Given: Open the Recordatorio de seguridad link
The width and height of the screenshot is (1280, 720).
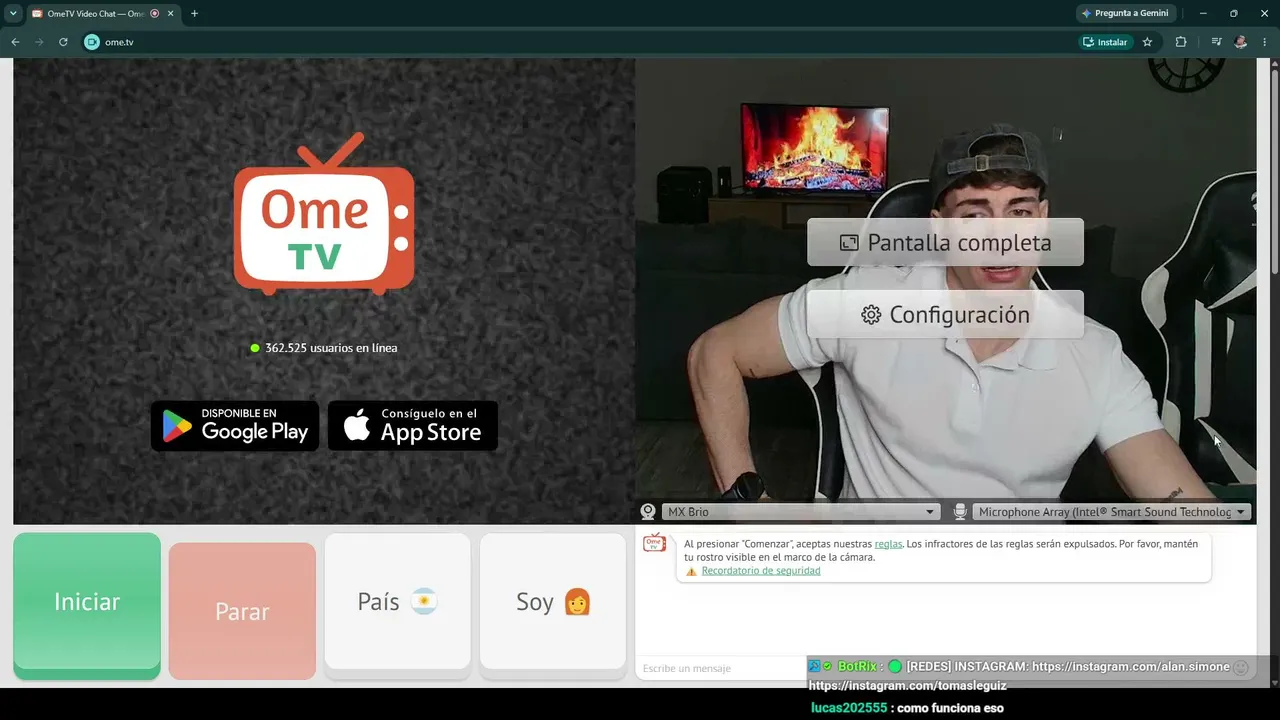Looking at the screenshot, I should [761, 571].
